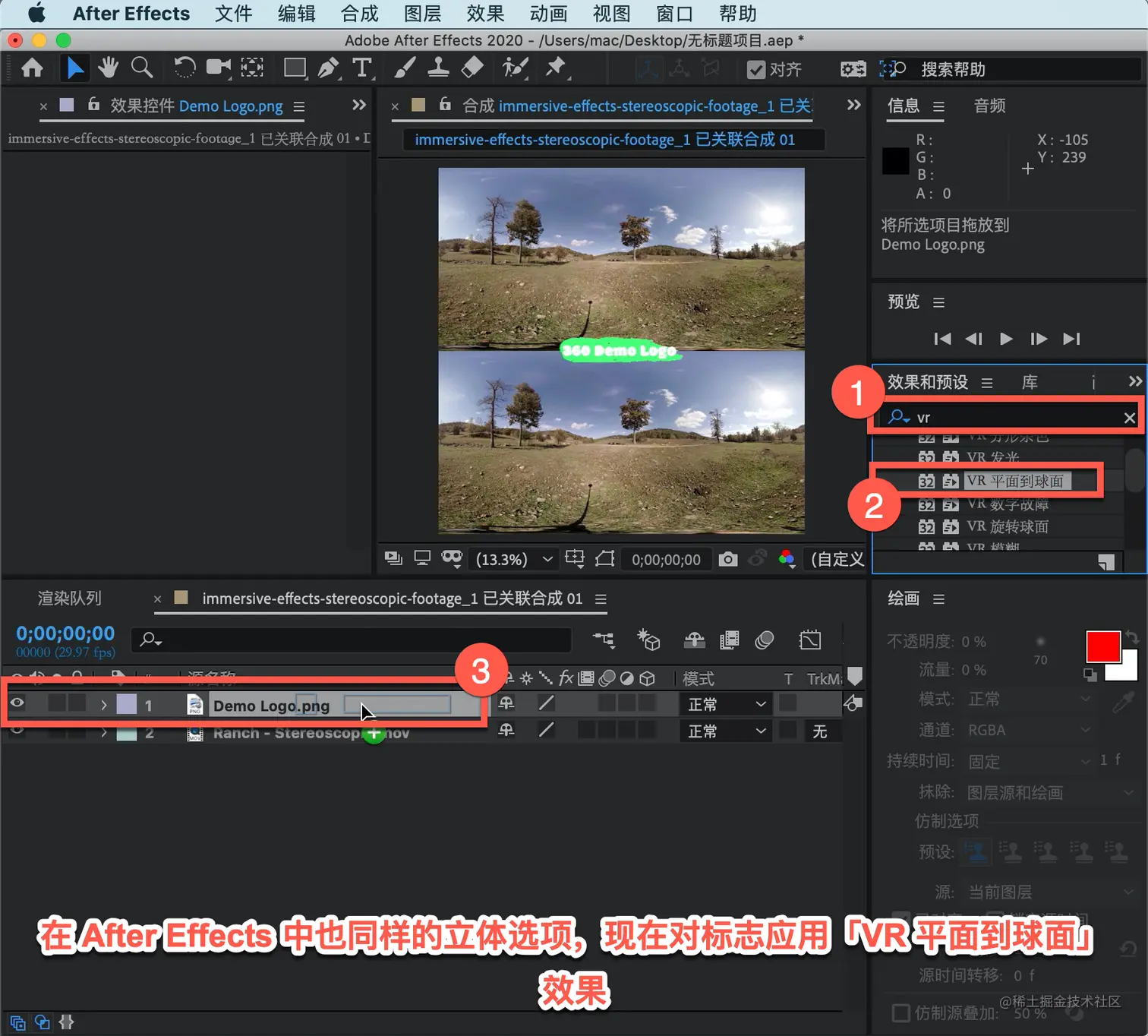Image resolution: width=1148 pixels, height=1036 pixels.
Task: Expand Demo Logo.png layer properties
Action: [x=103, y=705]
